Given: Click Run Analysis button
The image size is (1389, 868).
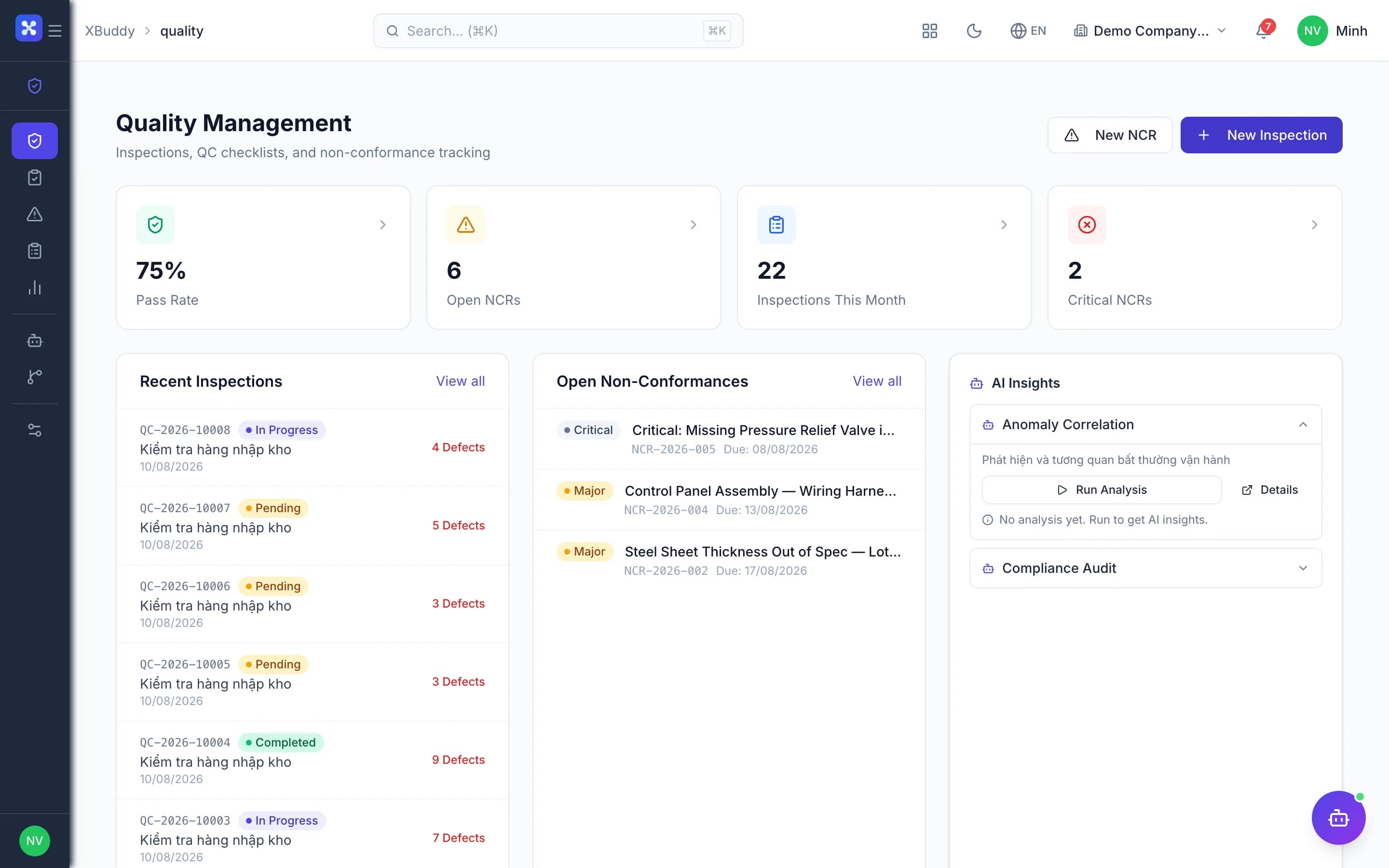Looking at the screenshot, I should pyautogui.click(x=1102, y=489).
